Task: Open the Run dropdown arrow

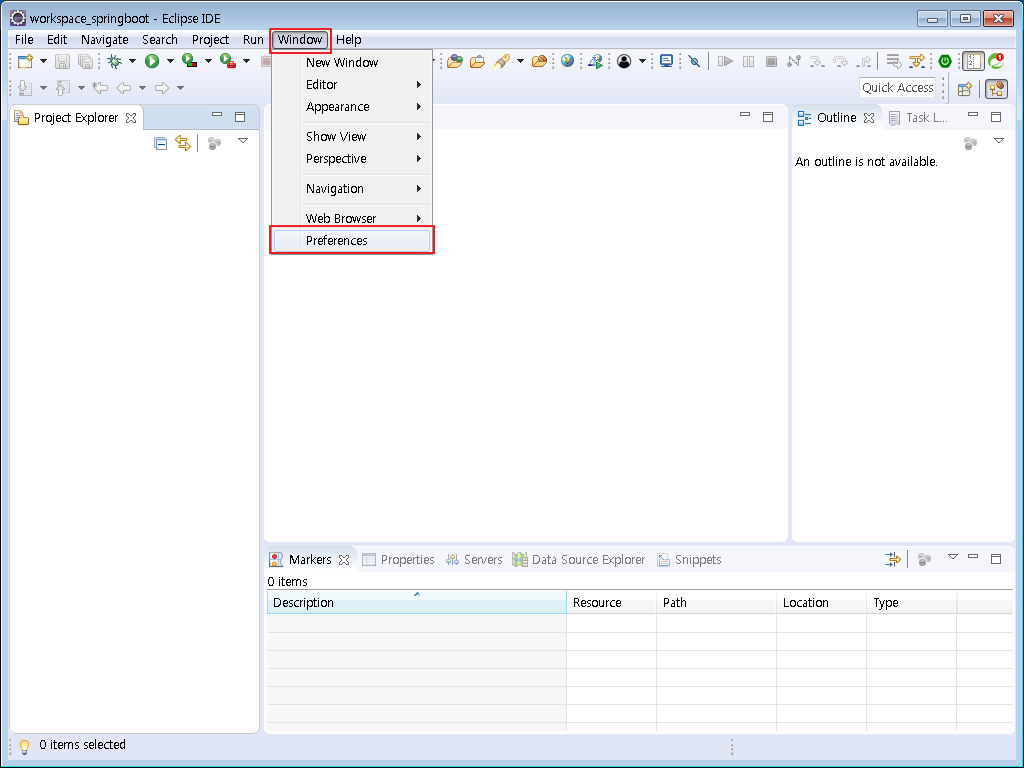Action: click(170, 61)
